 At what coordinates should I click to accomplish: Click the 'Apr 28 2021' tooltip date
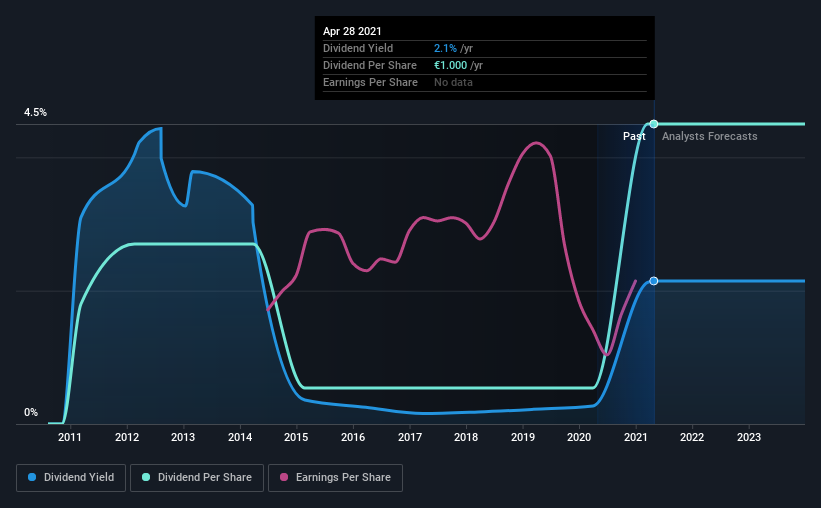(352, 31)
